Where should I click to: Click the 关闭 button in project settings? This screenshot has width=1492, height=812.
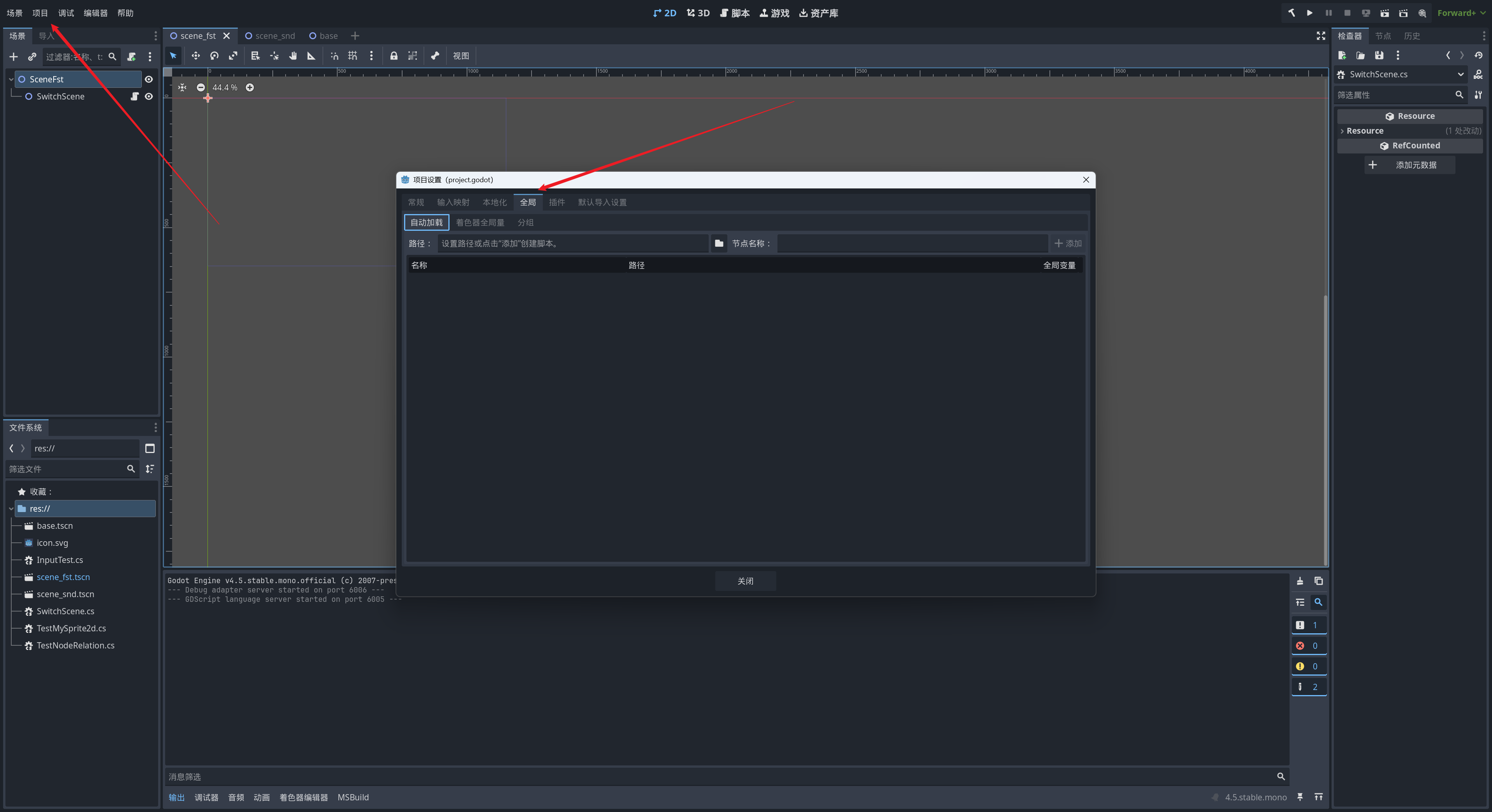pos(746,581)
